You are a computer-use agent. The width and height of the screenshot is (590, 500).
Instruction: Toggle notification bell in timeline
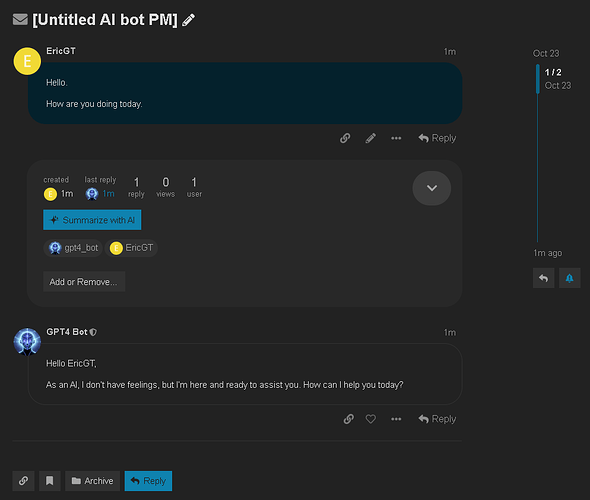pyautogui.click(x=569, y=278)
